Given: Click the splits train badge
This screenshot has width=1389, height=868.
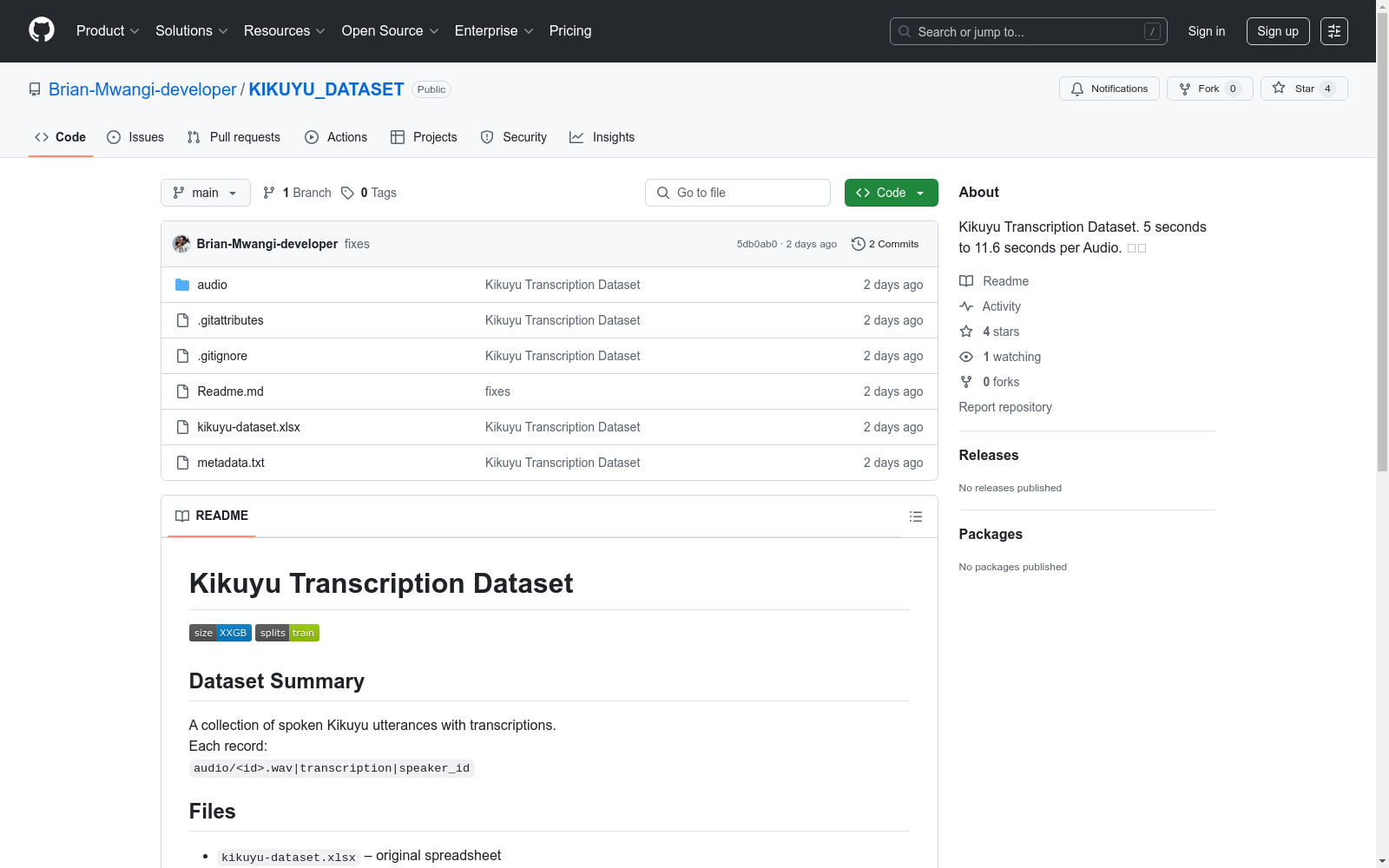Looking at the screenshot, I should point(287,633).
